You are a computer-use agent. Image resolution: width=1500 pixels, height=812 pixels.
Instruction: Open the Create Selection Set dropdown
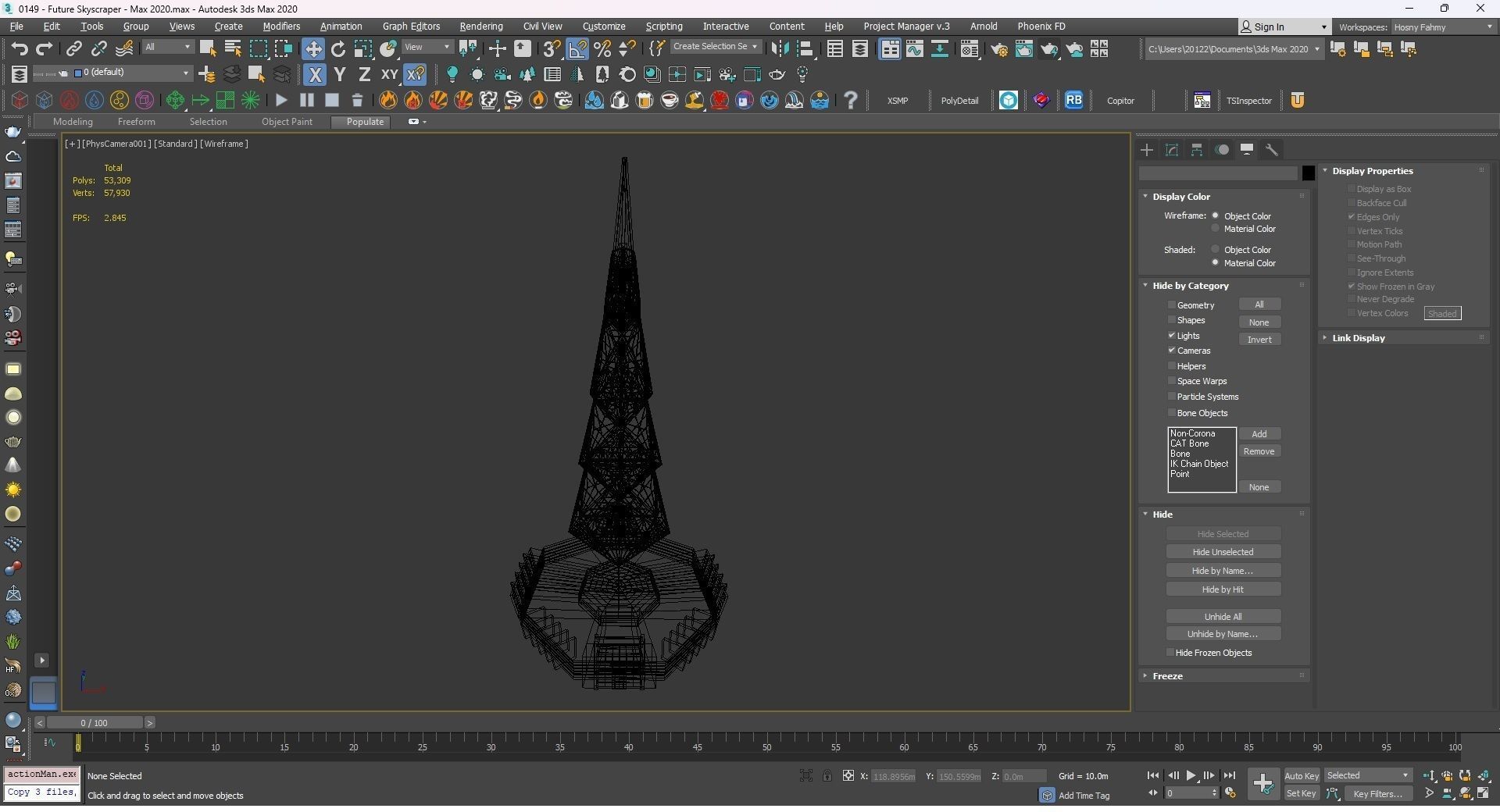tap(715, 47)
